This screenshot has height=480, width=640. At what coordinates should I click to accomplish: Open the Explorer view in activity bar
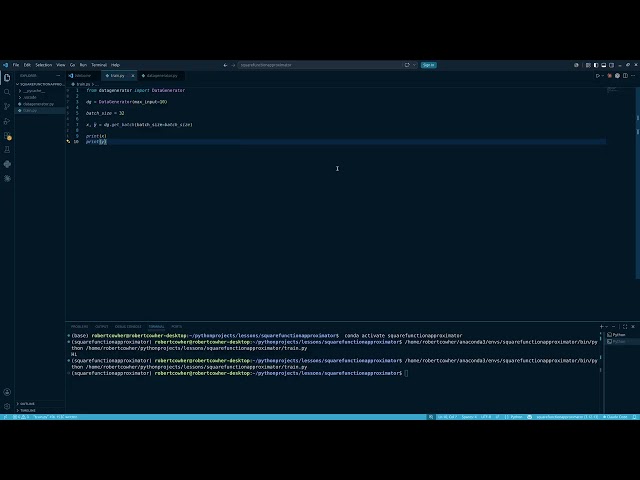click(7, 78)
